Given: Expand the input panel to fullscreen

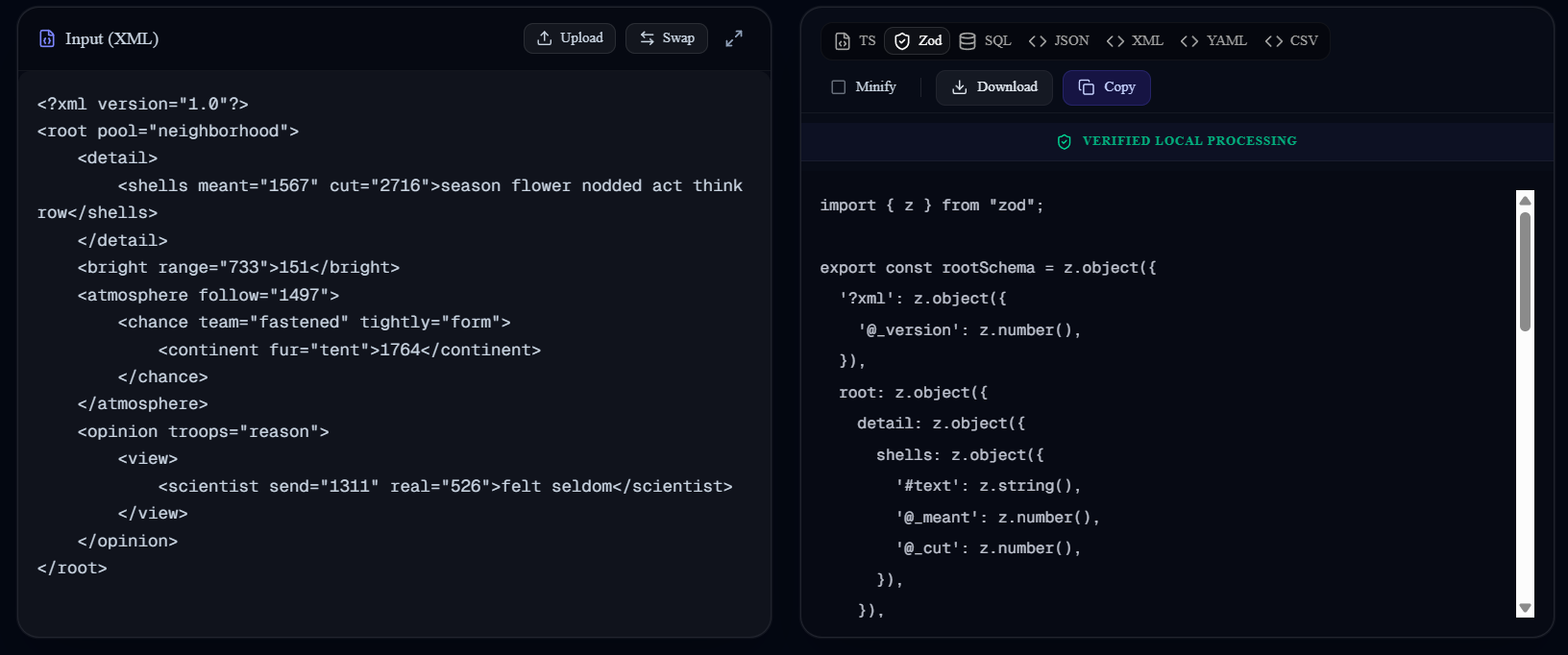Looking at the screenshot, I should (x=734, y=38).
